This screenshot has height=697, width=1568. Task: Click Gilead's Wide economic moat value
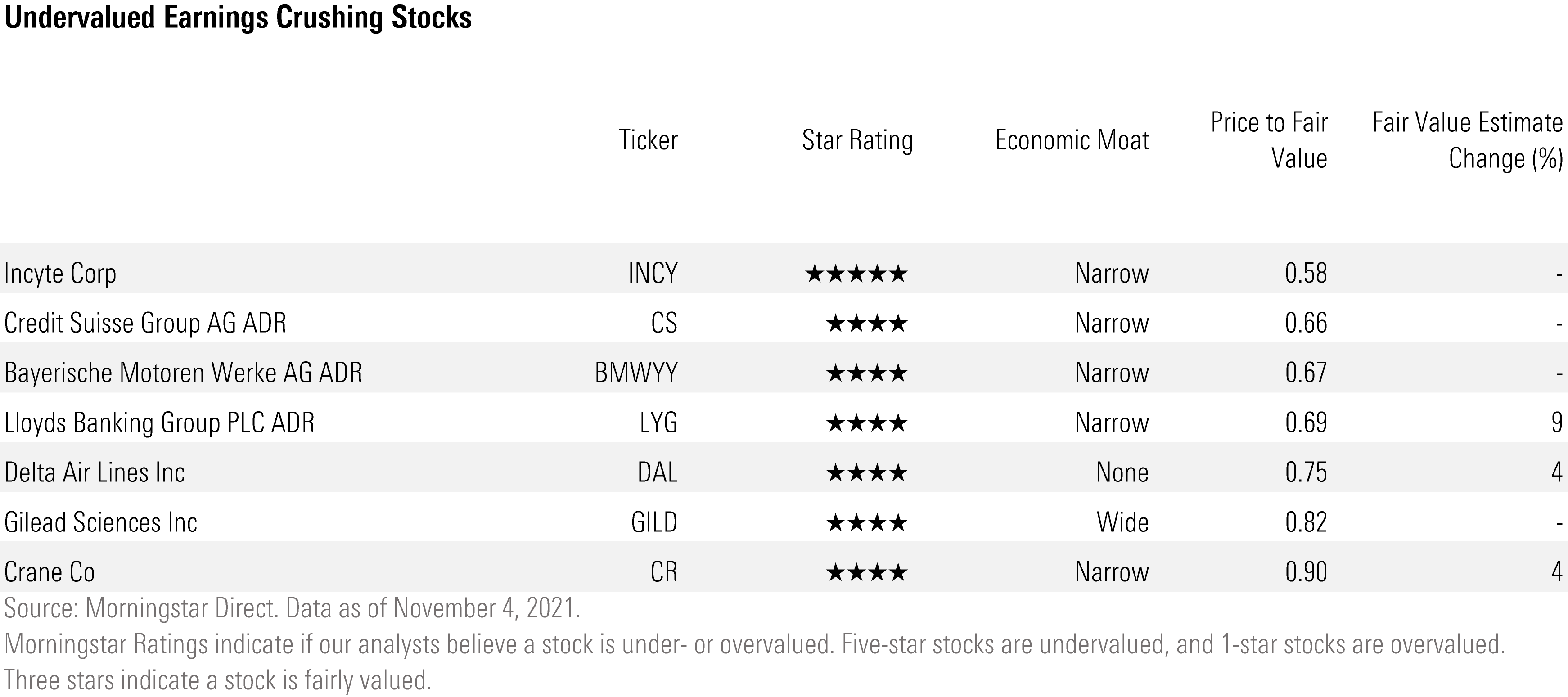click(x=1122, y=522)
